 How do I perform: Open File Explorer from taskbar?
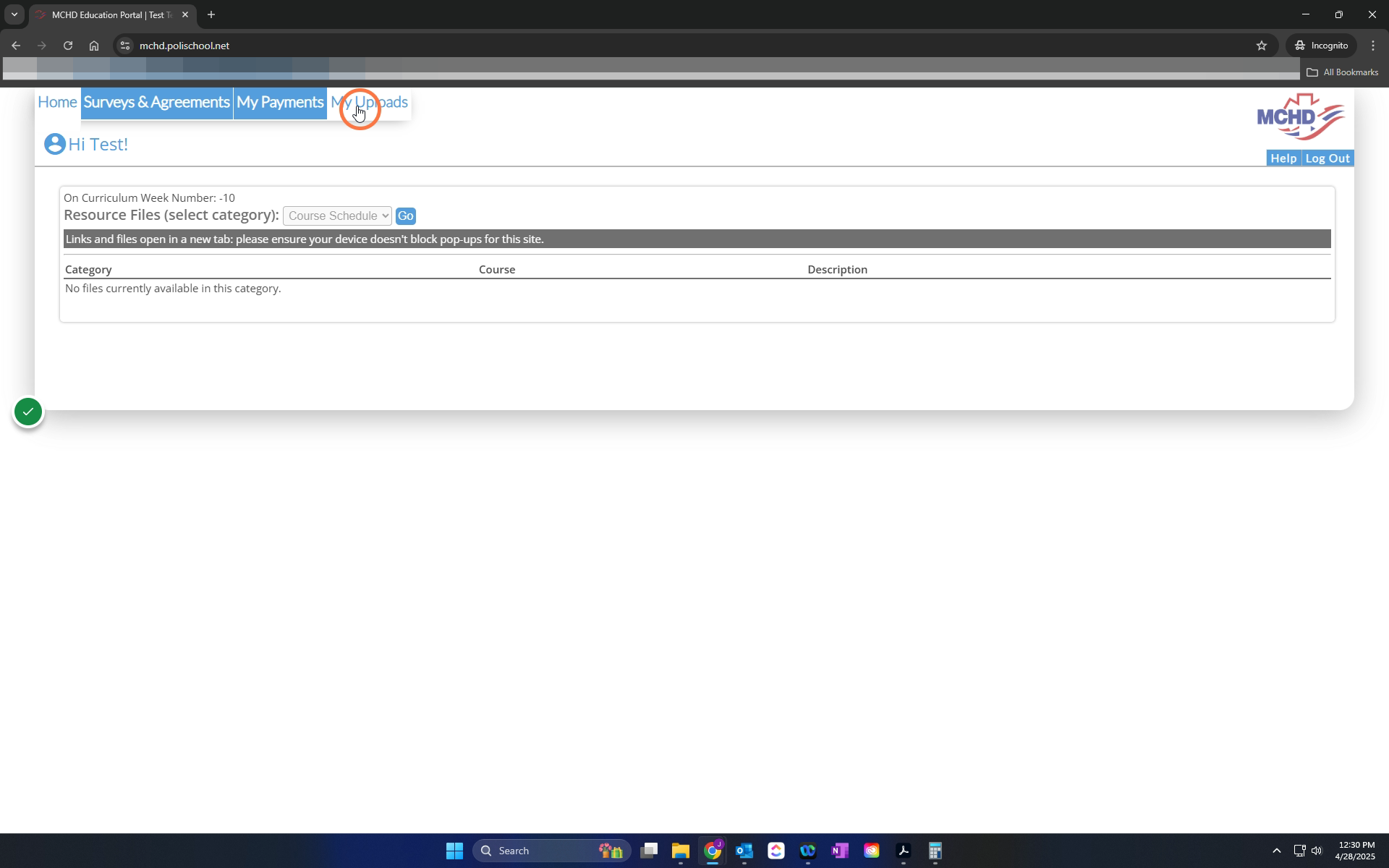coord(681,851)
